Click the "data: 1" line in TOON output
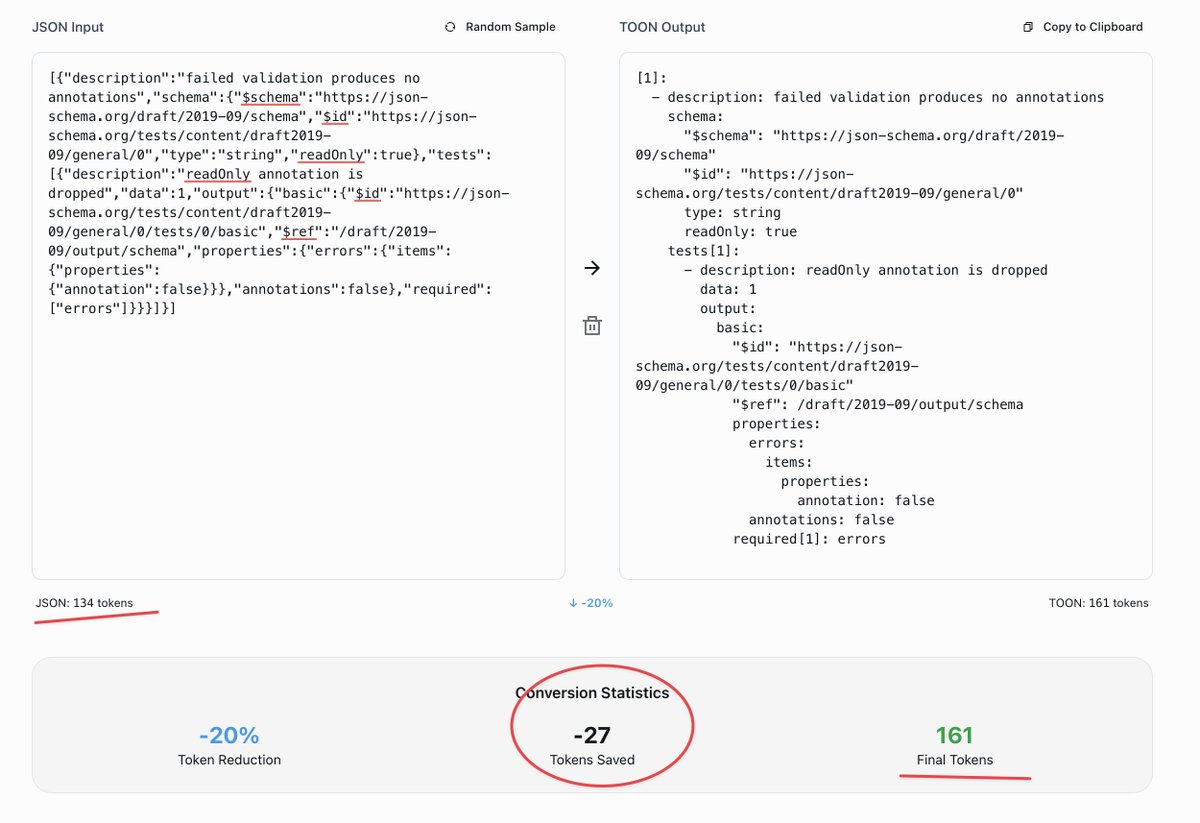Image resolution: width=1200 pixels, height=823 pixels. click(728, 289)
